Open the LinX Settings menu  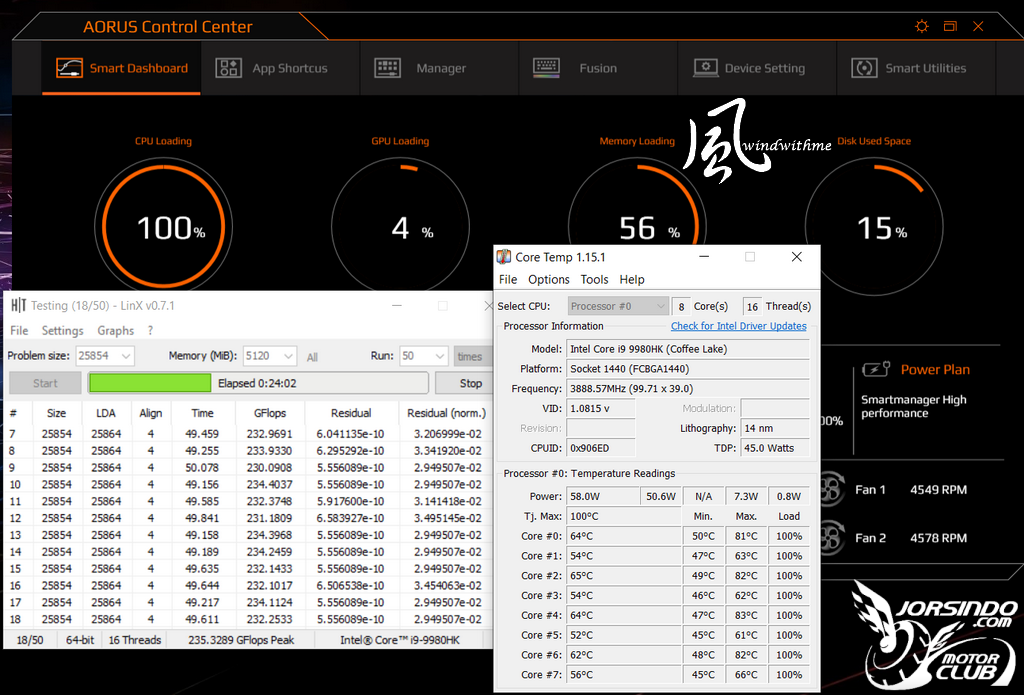[63, 331]
